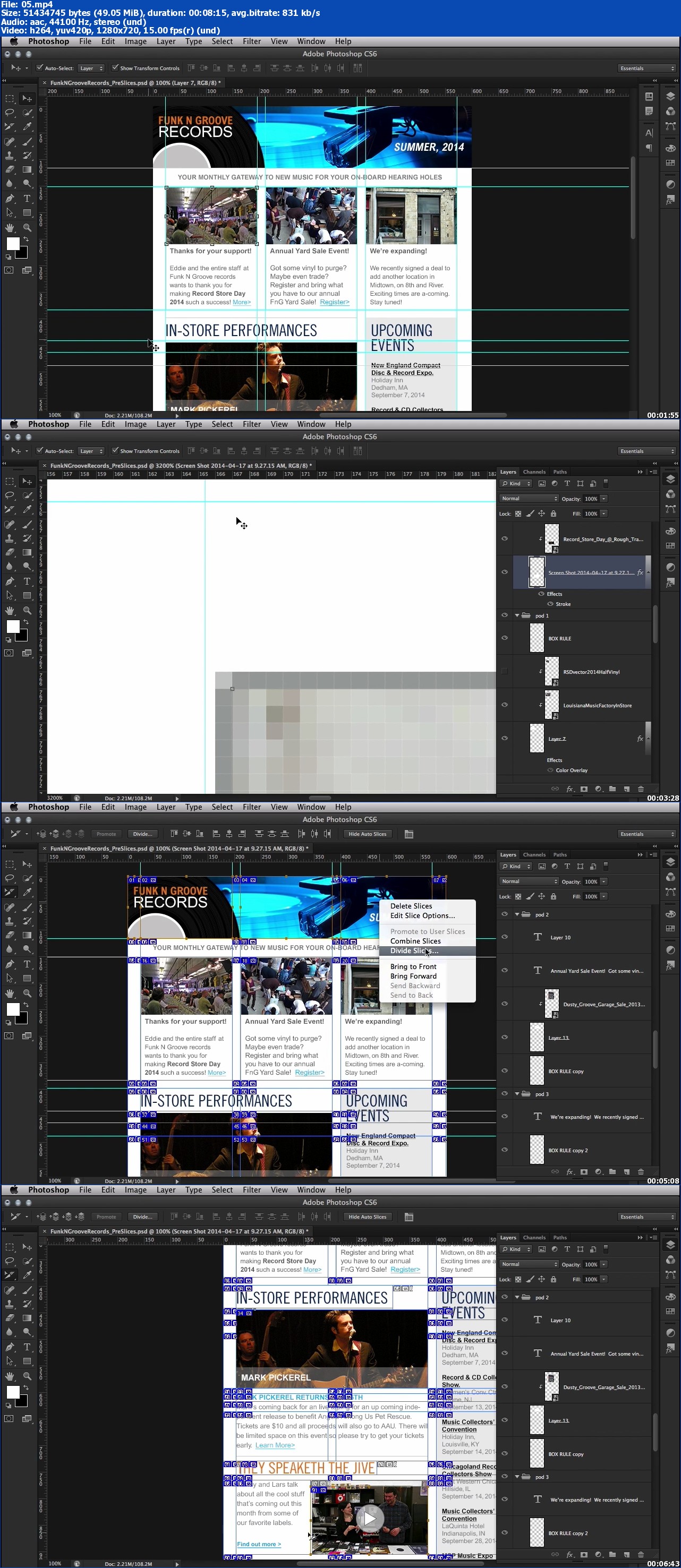Click Lock all padlock icon in 00:03:28 frame

click(x=553, y=514)
